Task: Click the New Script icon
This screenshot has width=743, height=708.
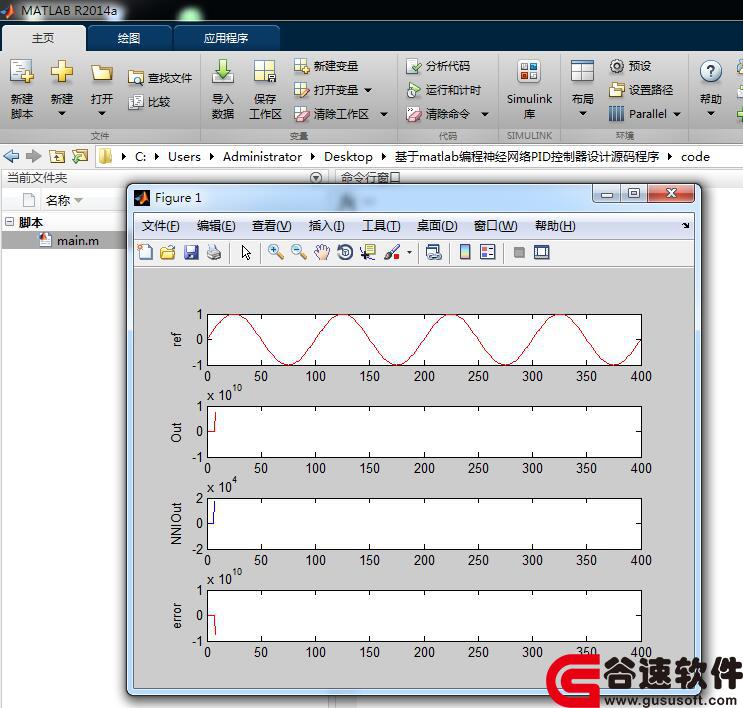Action: tap(22, 72)
